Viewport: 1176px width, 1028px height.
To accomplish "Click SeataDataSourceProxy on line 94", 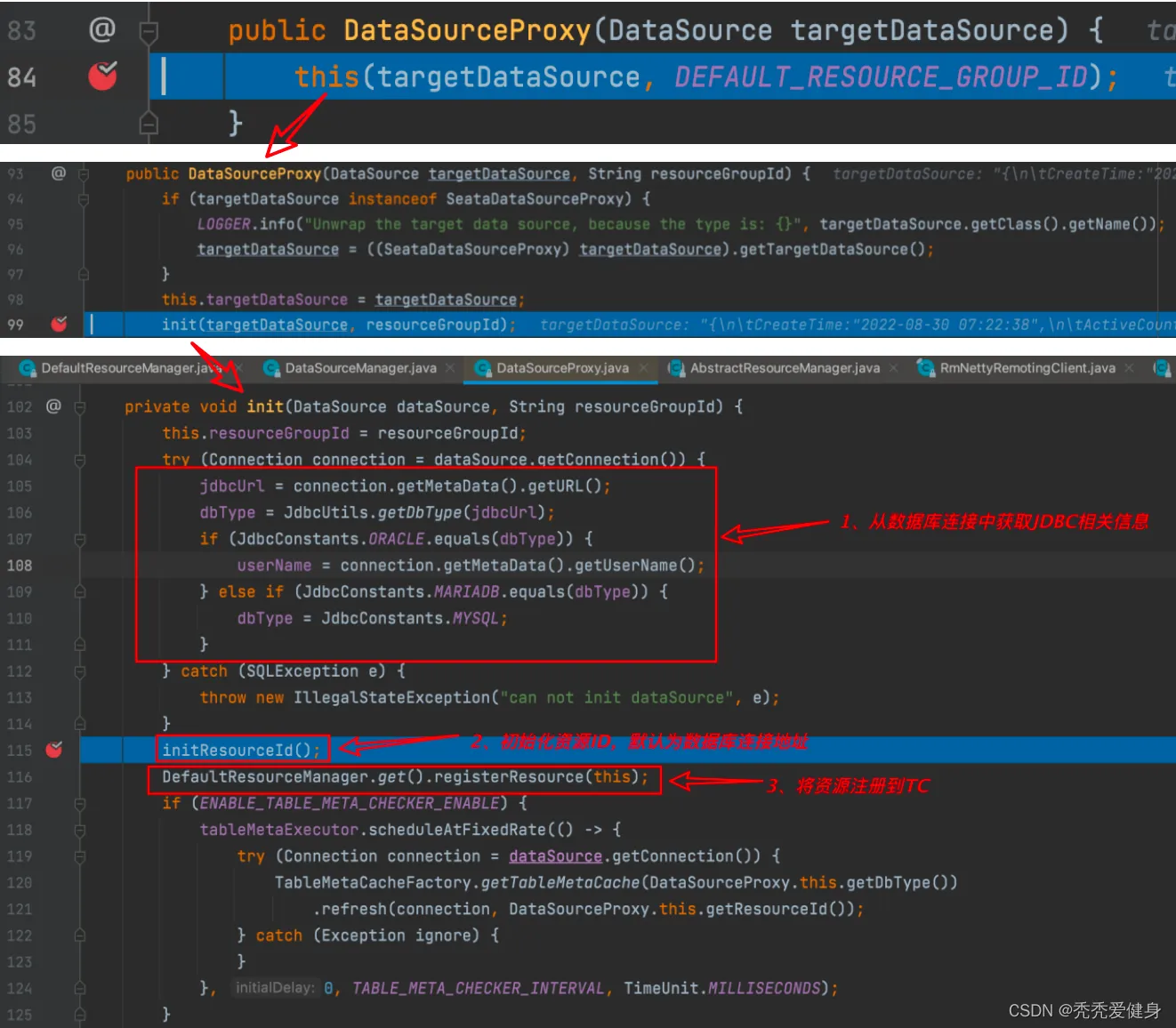I will [535, 199].
